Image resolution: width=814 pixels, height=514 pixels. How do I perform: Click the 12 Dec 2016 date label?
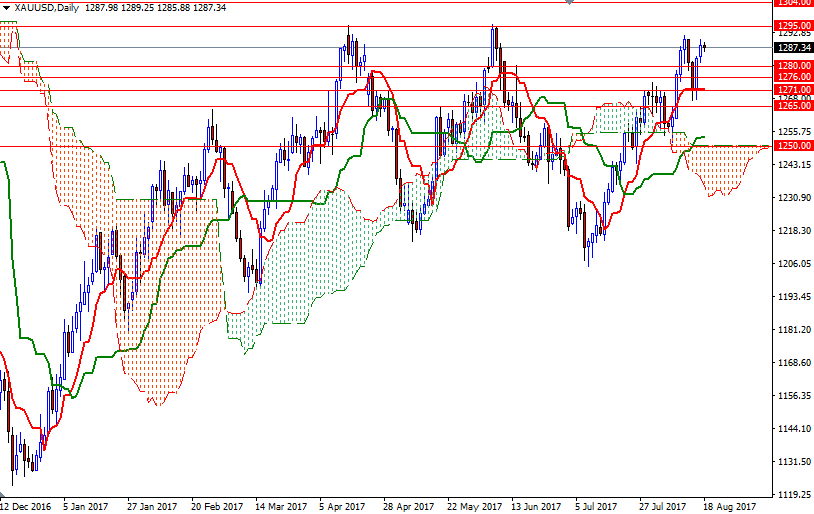25,507
